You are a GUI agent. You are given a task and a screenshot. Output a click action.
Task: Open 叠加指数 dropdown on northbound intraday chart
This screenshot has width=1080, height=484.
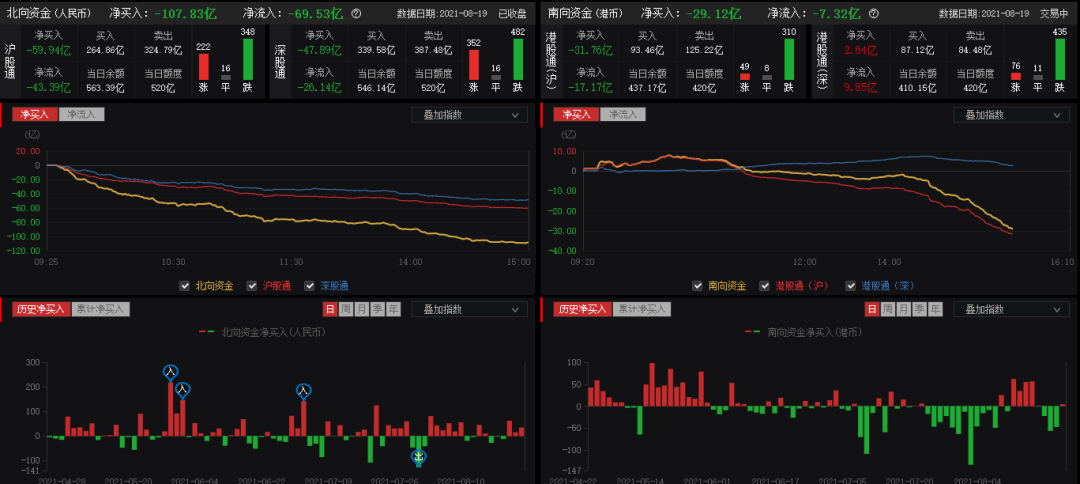469,115
